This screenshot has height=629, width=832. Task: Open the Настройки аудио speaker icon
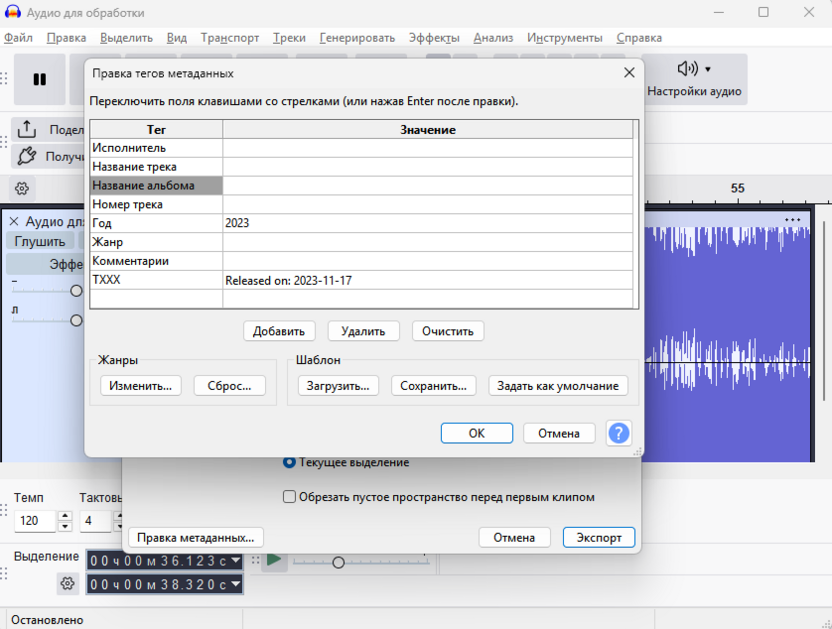point(686,68)
